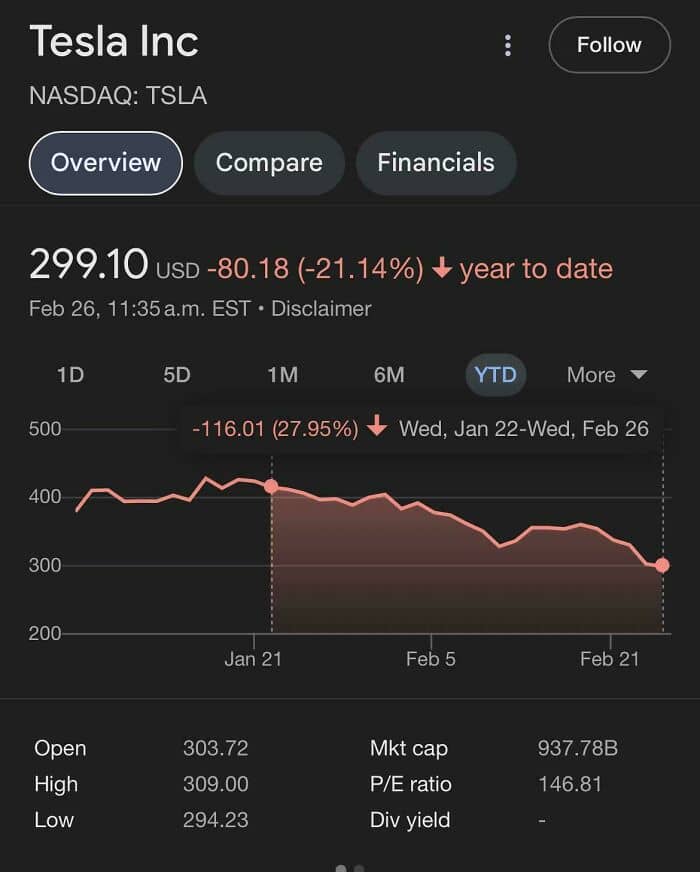The width and height of the screenshot is (700, 872).
Task: Select the YTD range chip
Action: (496, 375)
